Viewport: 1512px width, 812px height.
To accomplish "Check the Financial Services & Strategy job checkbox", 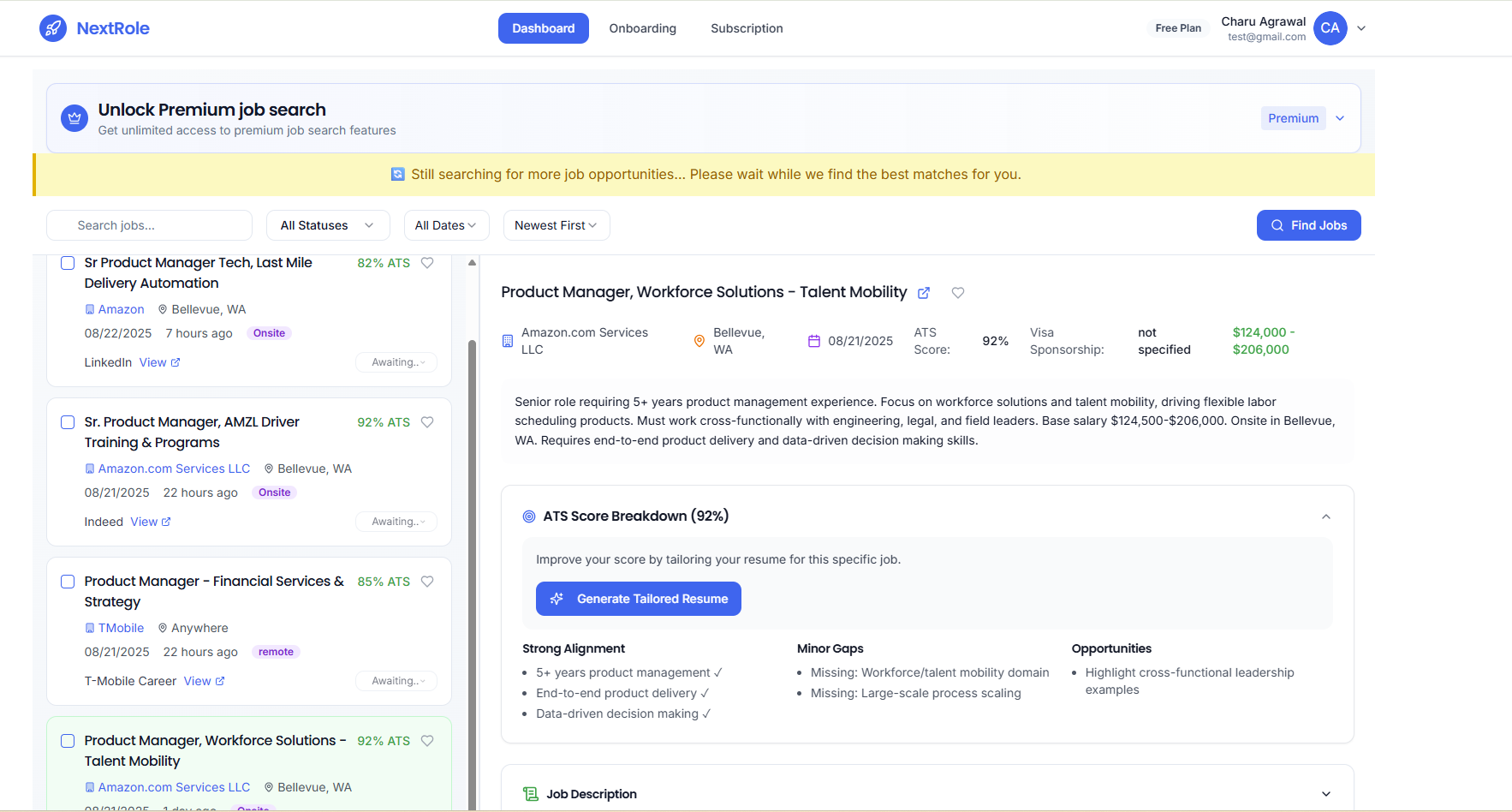I will [68, 582].
